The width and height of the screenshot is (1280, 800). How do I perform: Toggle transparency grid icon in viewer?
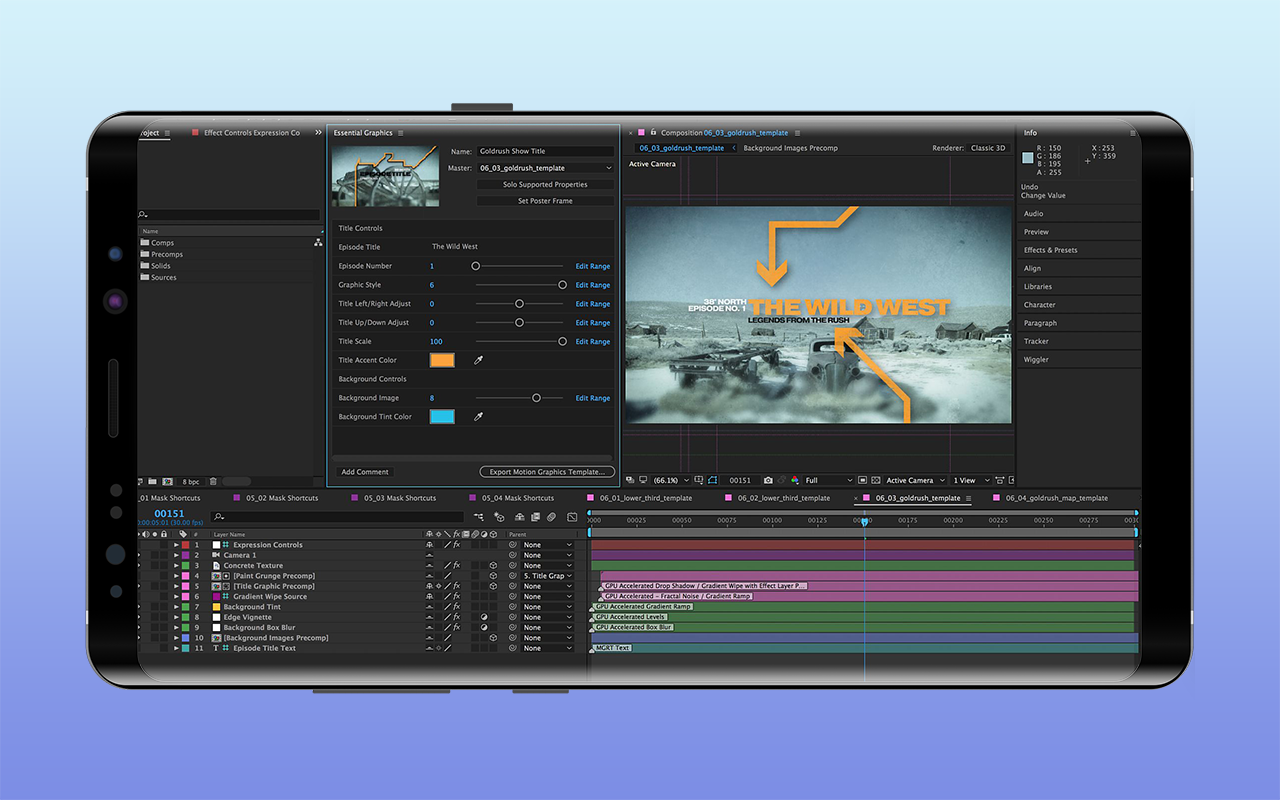point(876,480)
